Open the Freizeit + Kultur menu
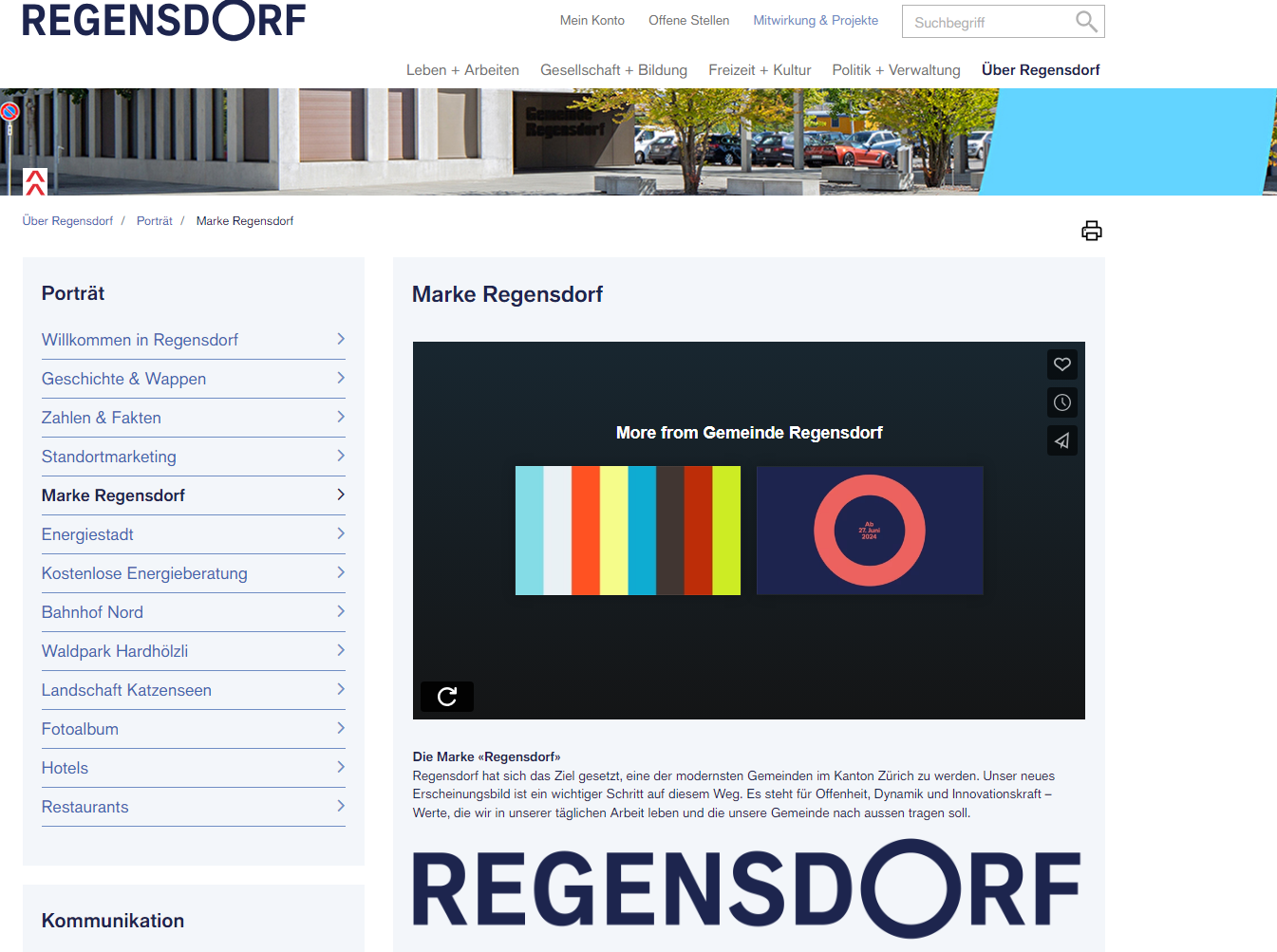 [759, 70]
